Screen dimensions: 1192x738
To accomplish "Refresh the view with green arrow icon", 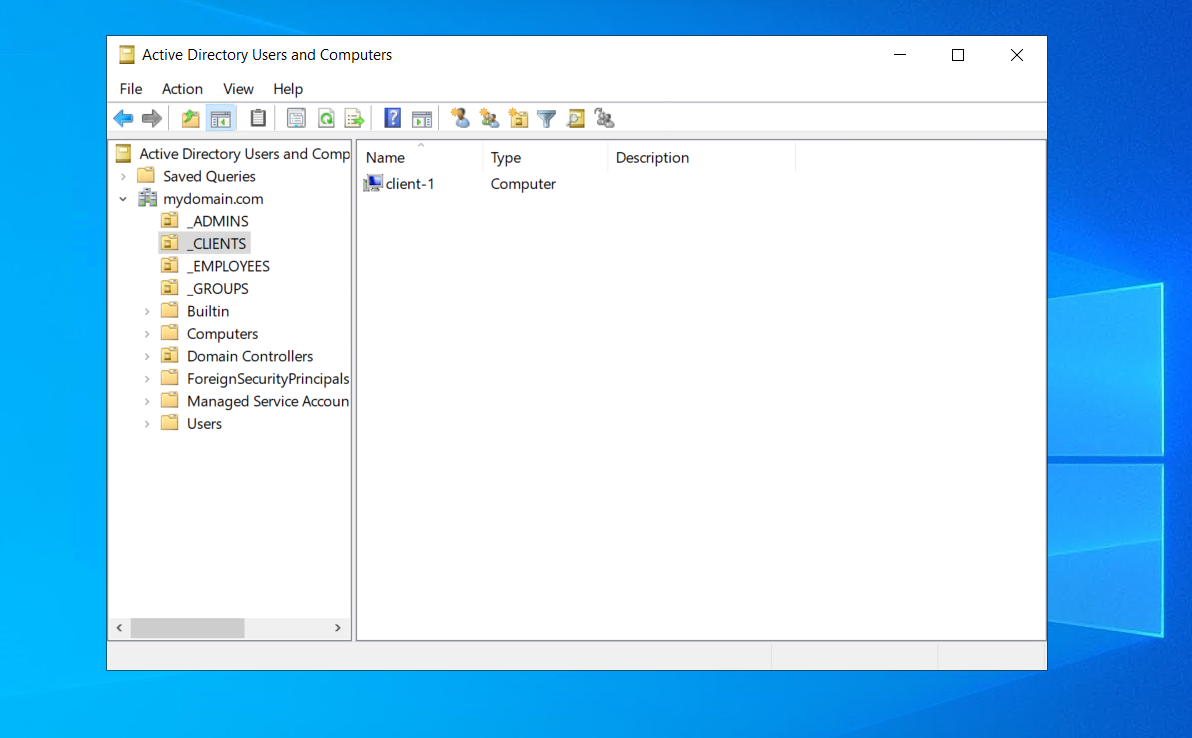I will click(325, 119).
